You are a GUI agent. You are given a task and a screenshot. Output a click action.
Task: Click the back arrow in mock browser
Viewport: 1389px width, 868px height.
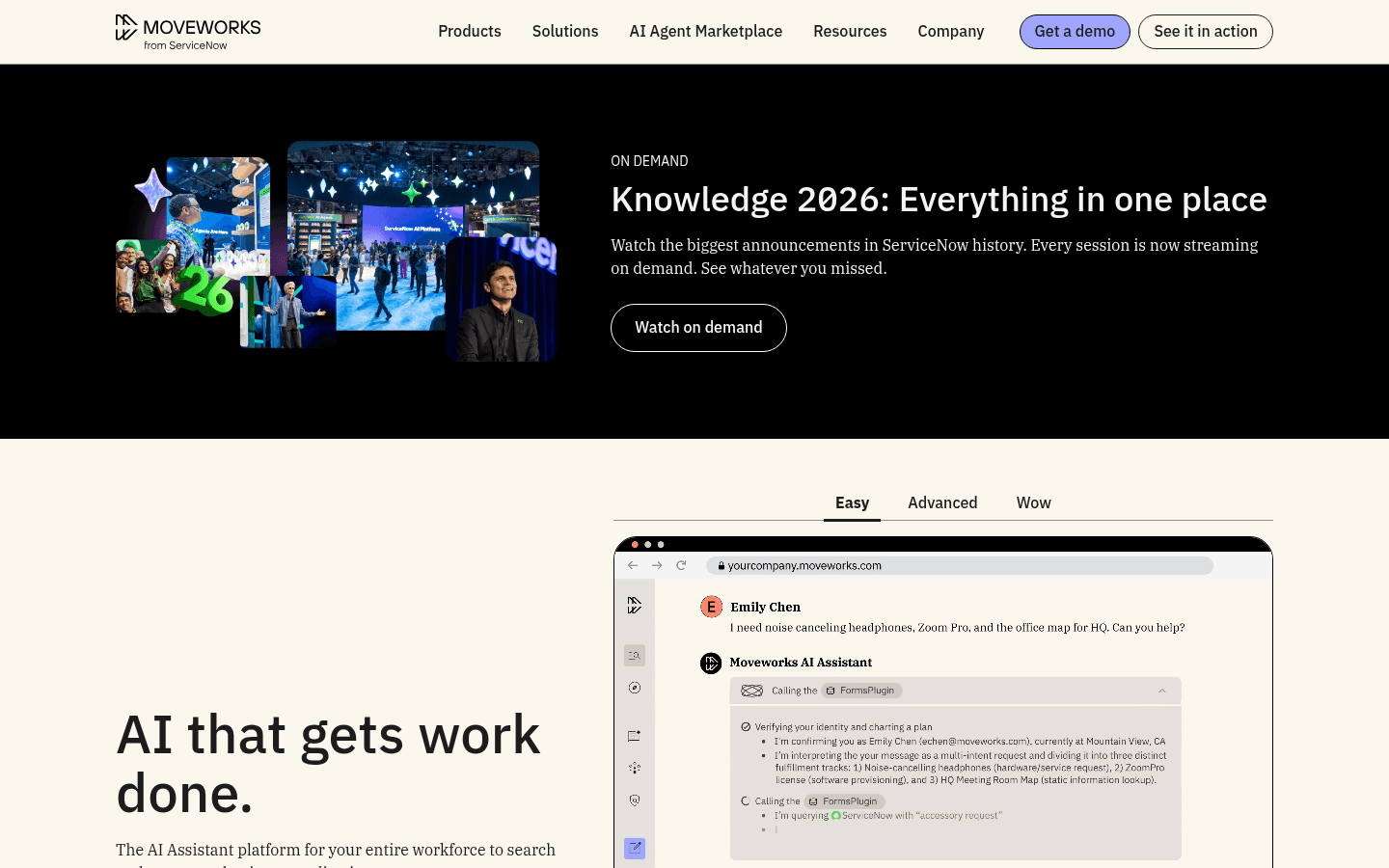pyautogui.click(x=633, y=565)
